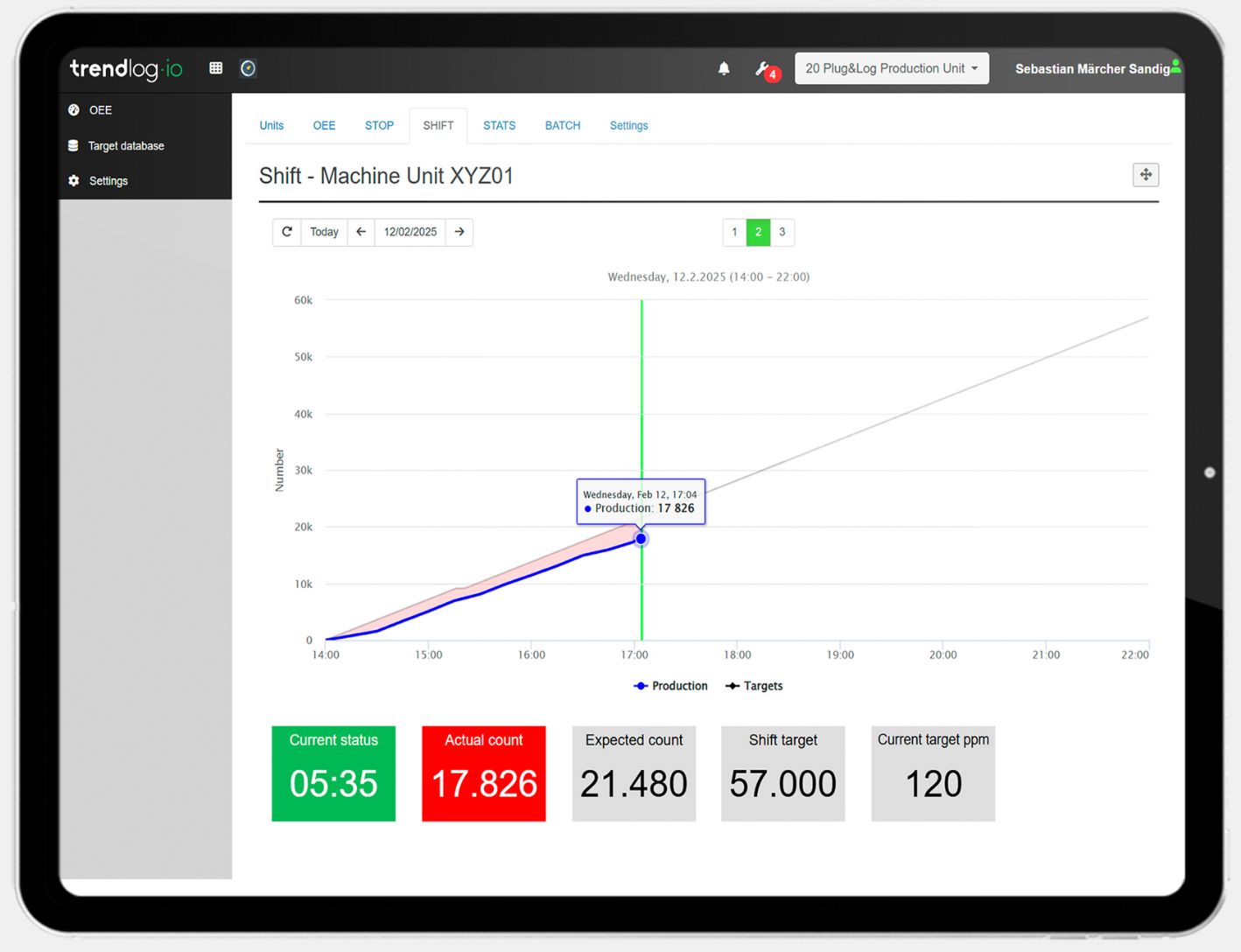Click the OEE gauge icon in sidebar
Image resolution: width=1241 pixels, height=952 pixels.
click(74, 110)
